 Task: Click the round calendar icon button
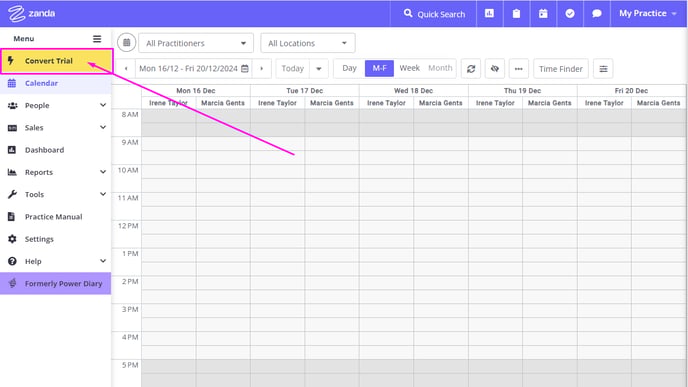tap(126, 43)
